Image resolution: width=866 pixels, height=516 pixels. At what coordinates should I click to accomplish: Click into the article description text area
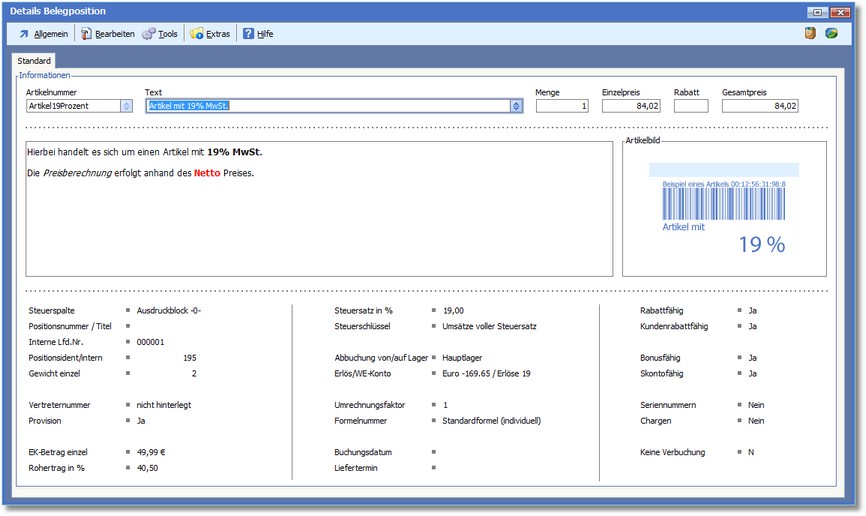coord(318,230)
